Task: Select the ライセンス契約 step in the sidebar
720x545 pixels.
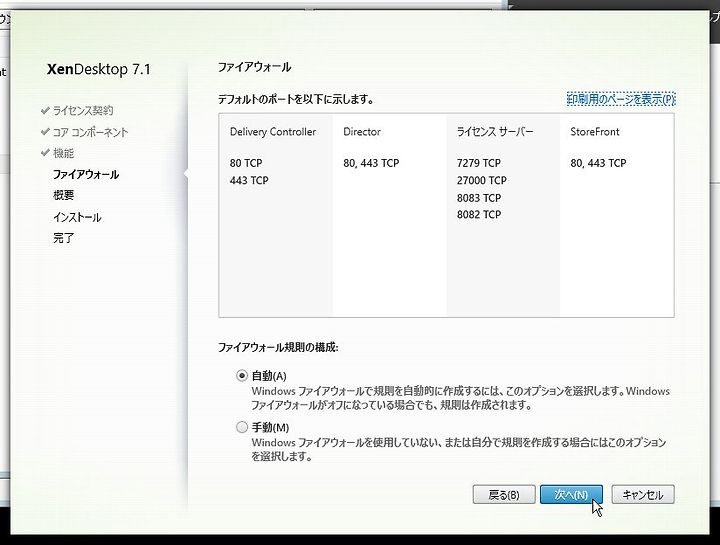Action: click(x=83, y=110)
